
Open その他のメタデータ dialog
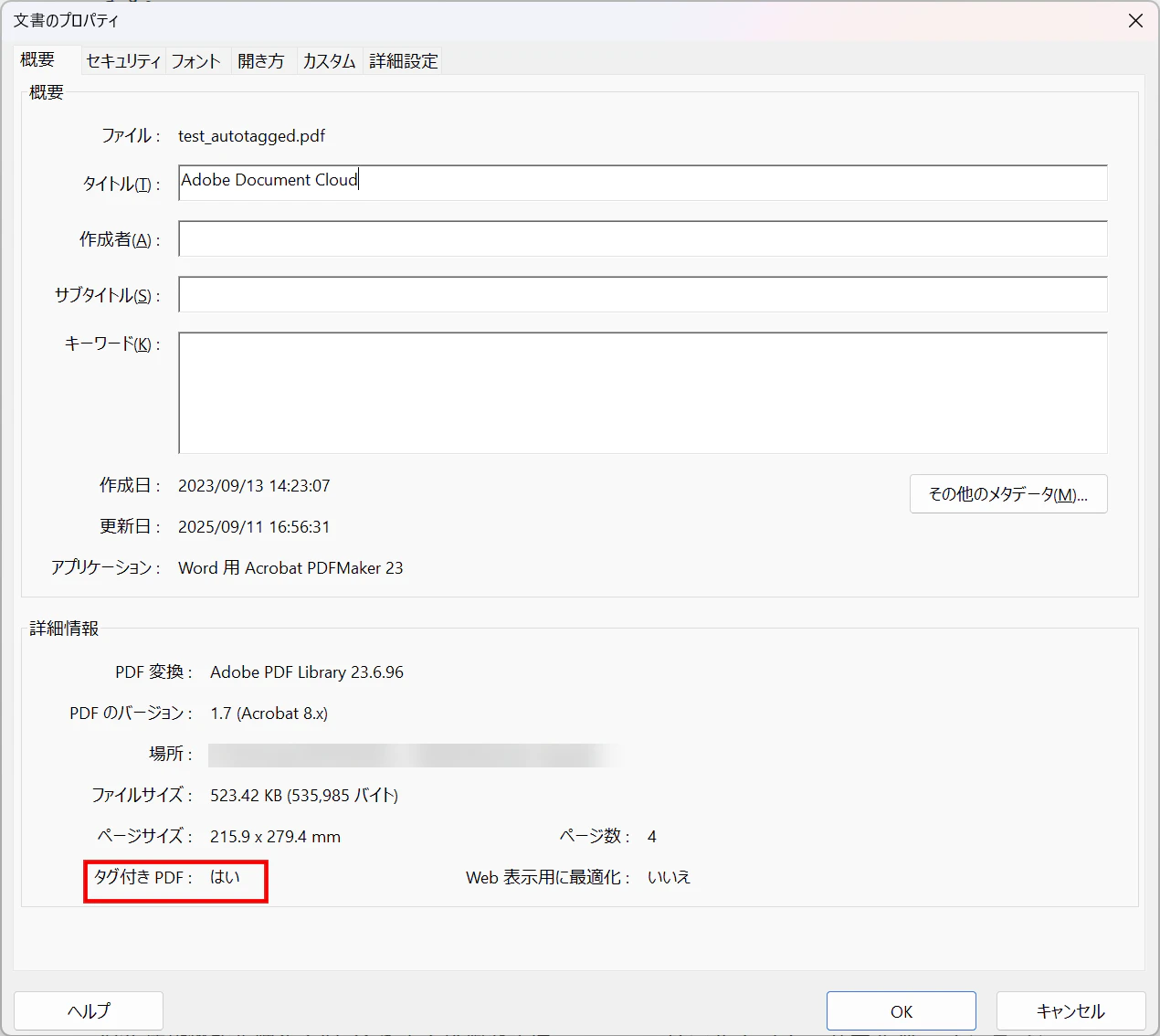1008,494
